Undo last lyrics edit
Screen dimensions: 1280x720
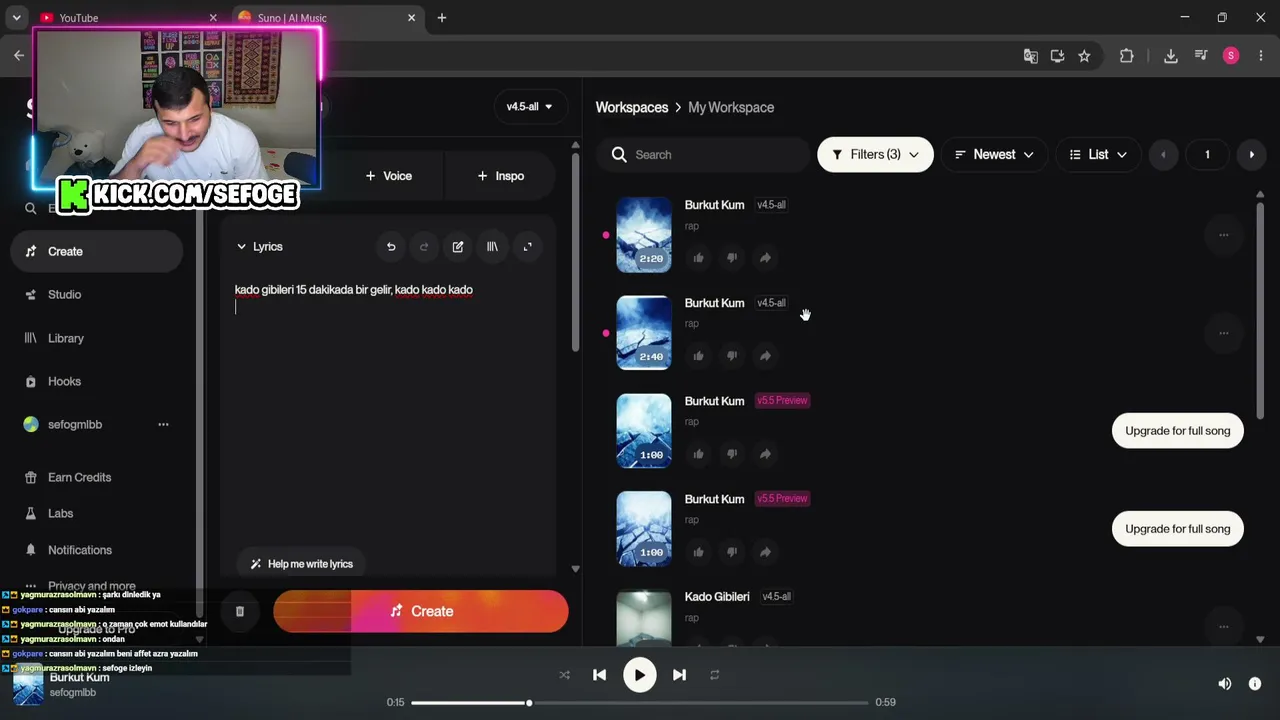[391, 247]
